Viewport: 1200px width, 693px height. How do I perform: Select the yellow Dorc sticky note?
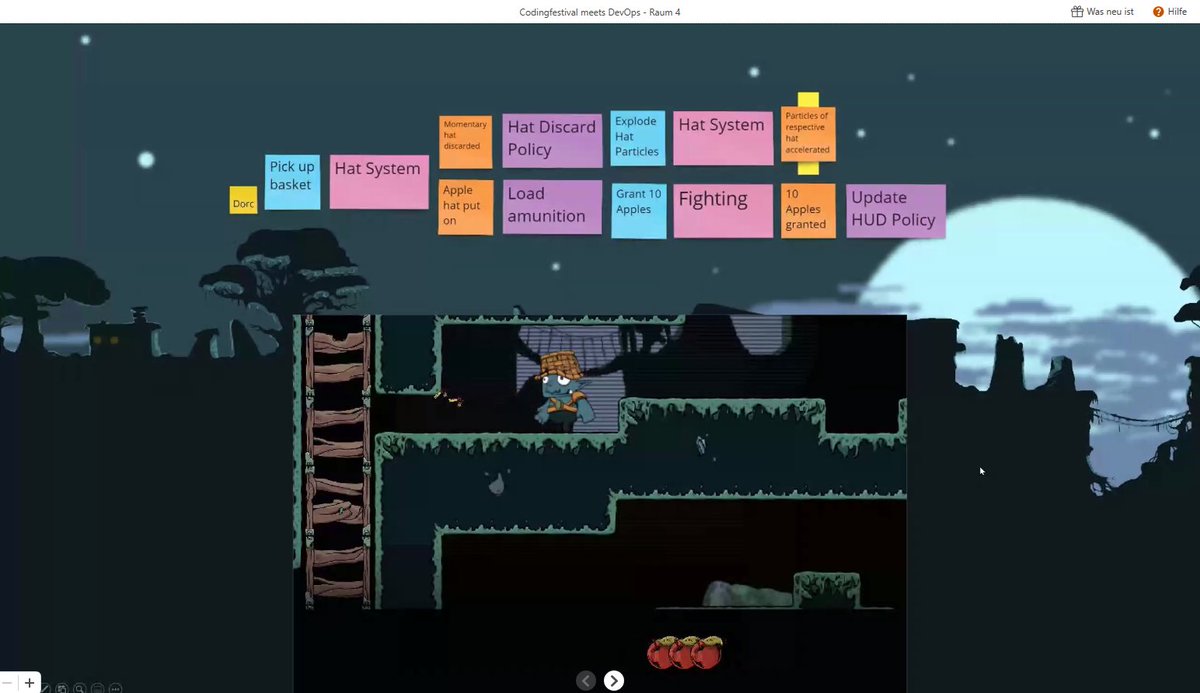pos(243,201)
